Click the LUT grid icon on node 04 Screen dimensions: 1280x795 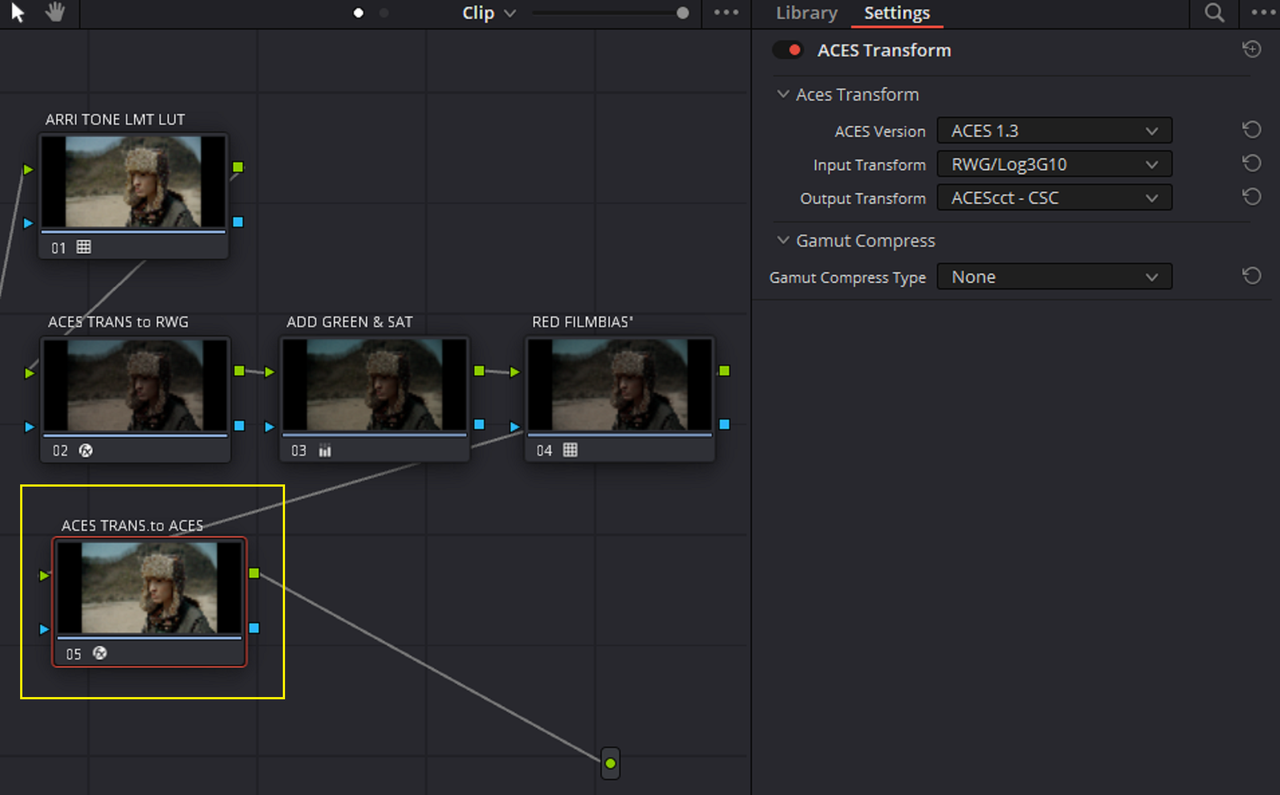(x=570, y=451)
